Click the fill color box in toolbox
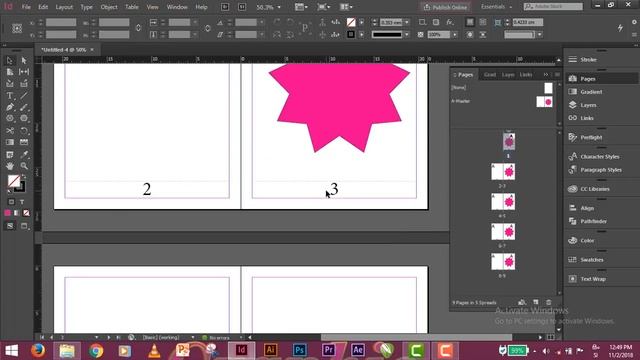 13,180
